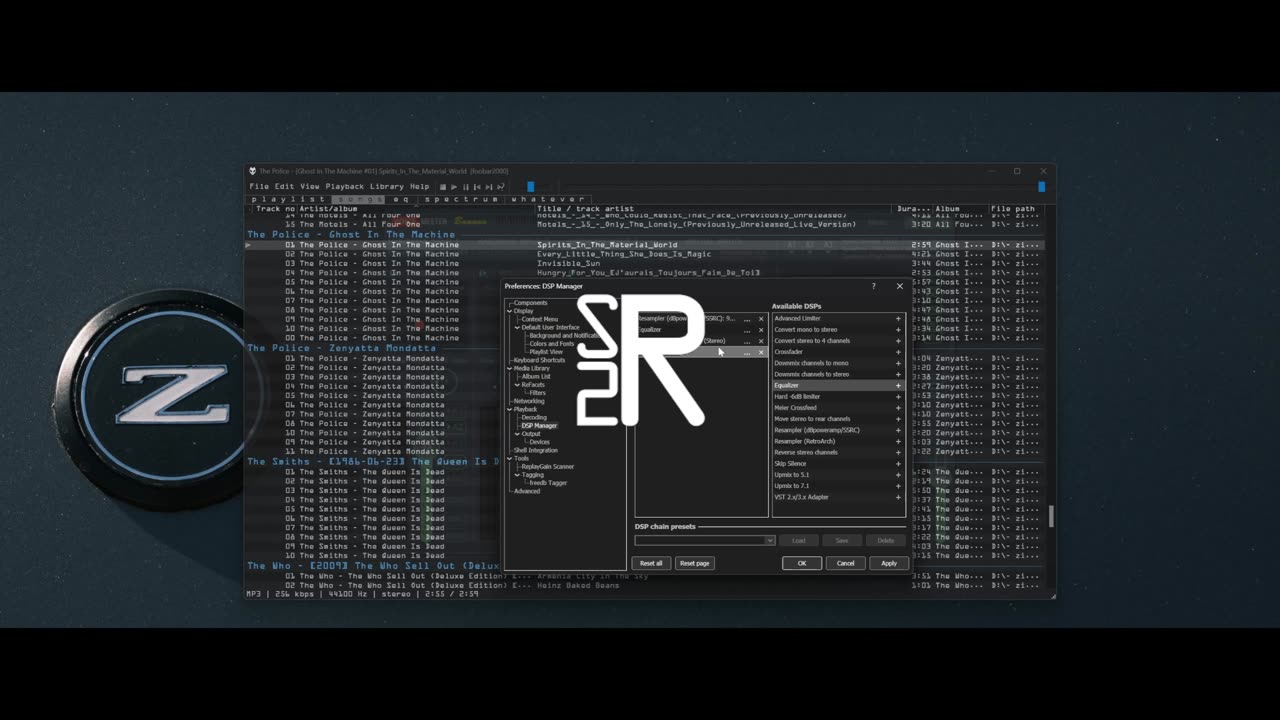Add Downmix channels to mono DSP
This screenshot has width=1280, height=720.
(898, 363)
